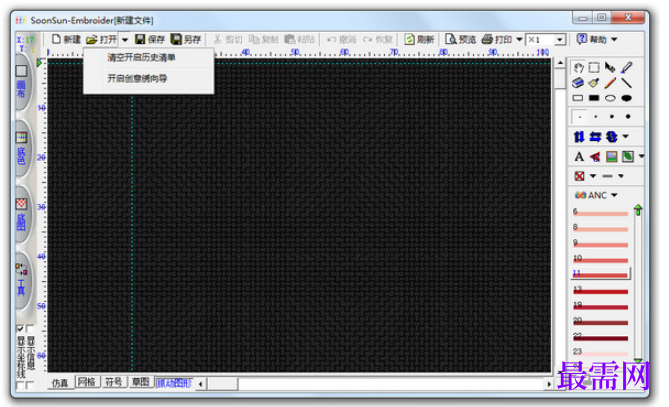Select the hollow ellipse shape tool
Screen dimensions: 669x407
pyautogui.click(x=610, y=98)
